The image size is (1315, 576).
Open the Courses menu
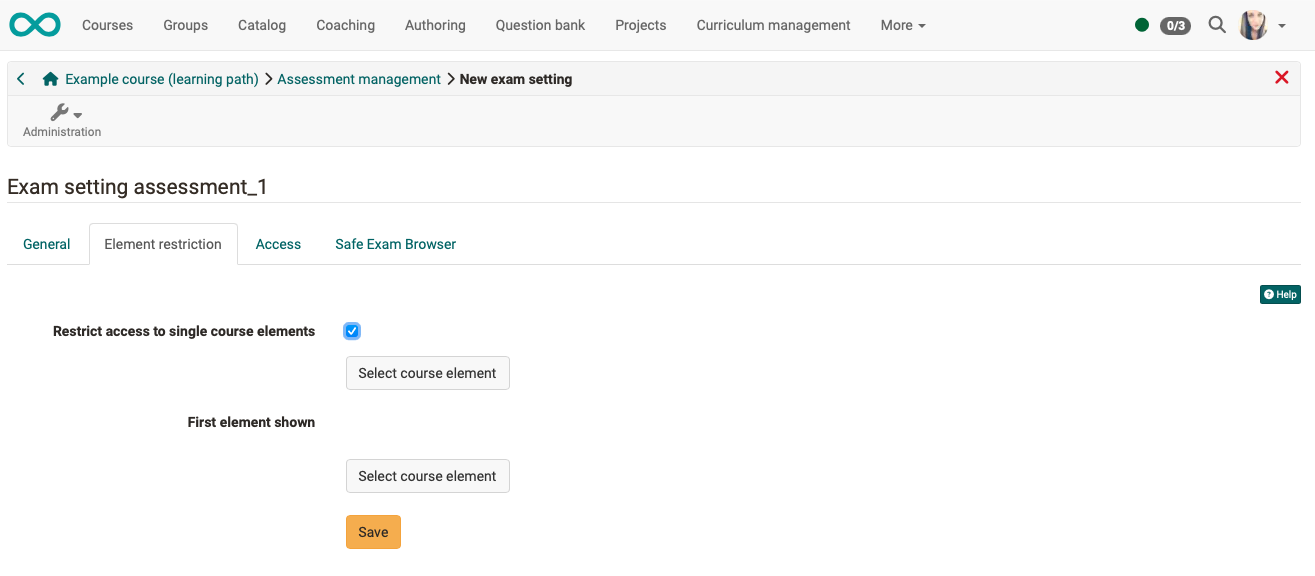(x=107, y=25)
